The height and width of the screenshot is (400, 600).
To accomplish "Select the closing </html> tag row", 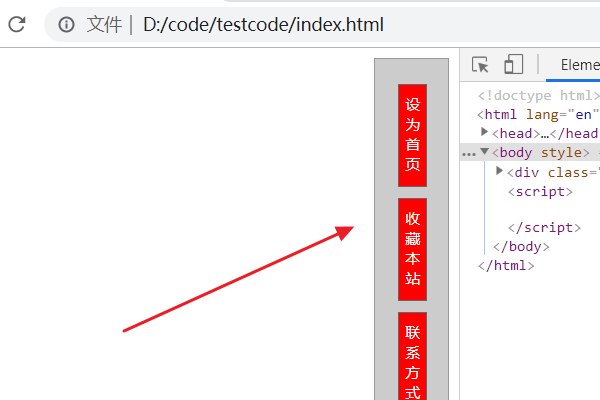I will click(506, 266).
